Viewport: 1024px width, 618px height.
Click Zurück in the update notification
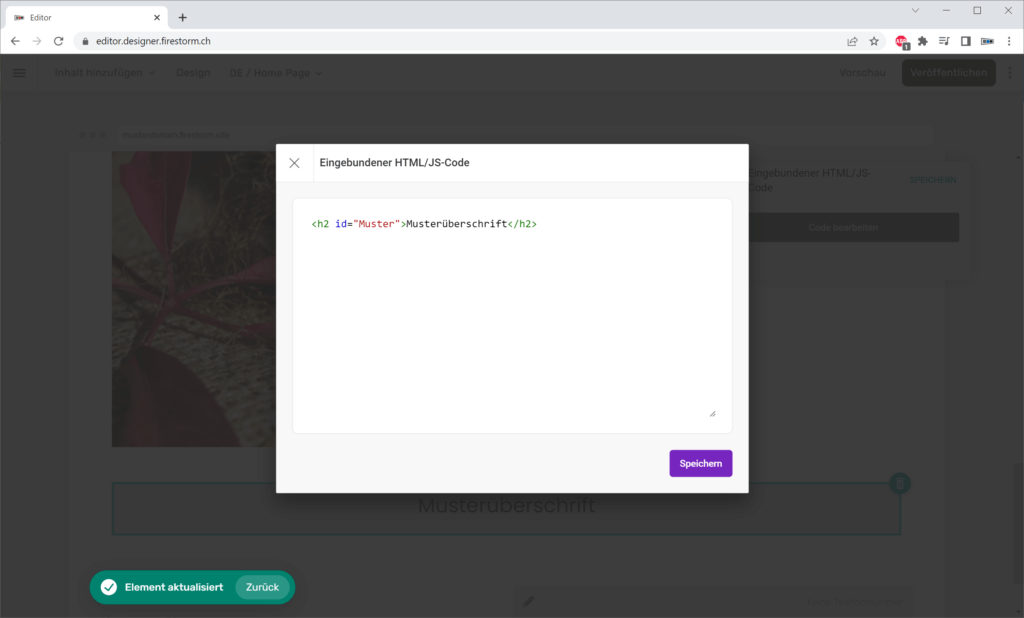(x=262, y=587)
